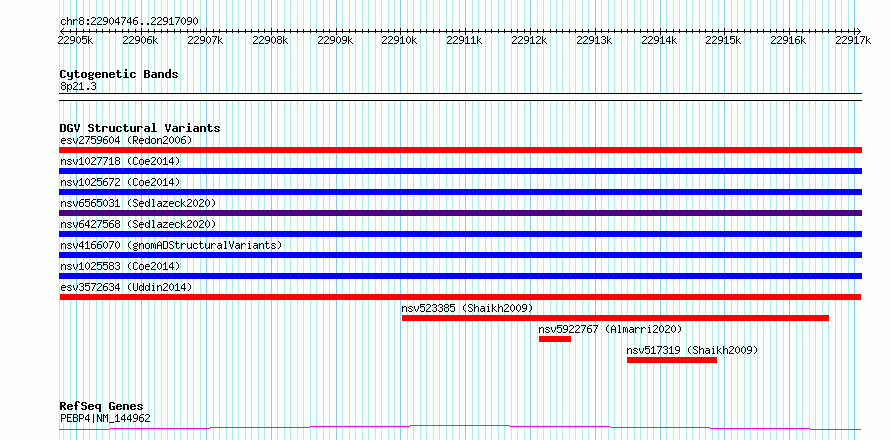Click the chr8:22904746..22917090 coordinates text

129,22
